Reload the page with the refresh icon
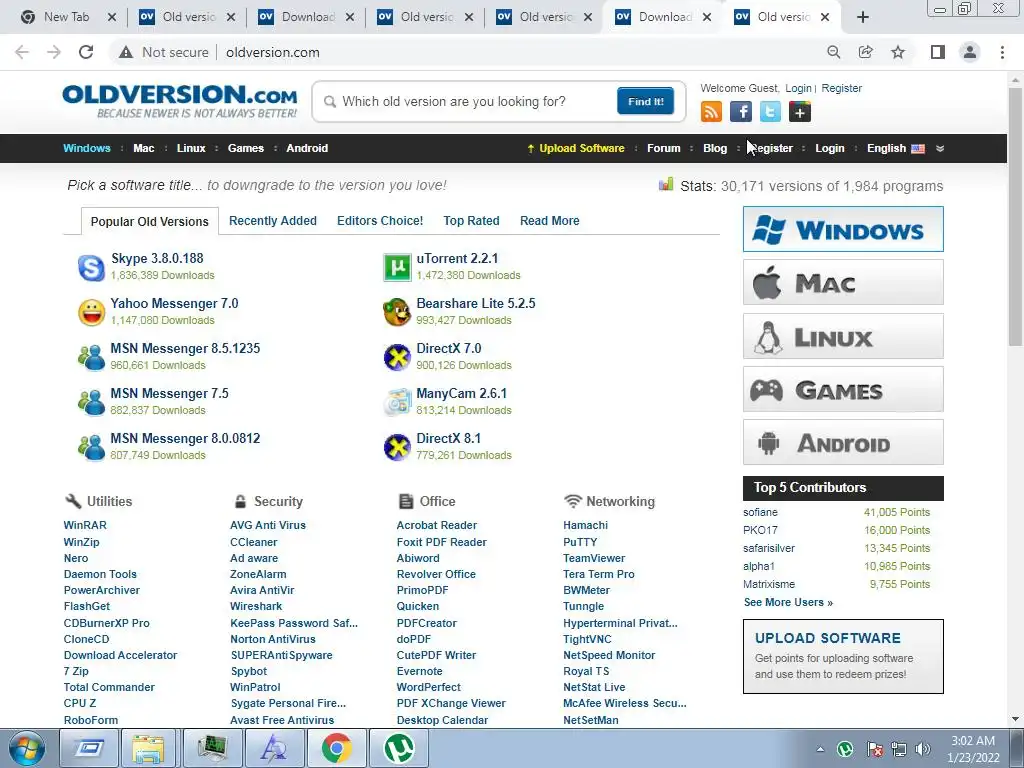This screenshot has height=768, width=1024. (x=86, y=52)
